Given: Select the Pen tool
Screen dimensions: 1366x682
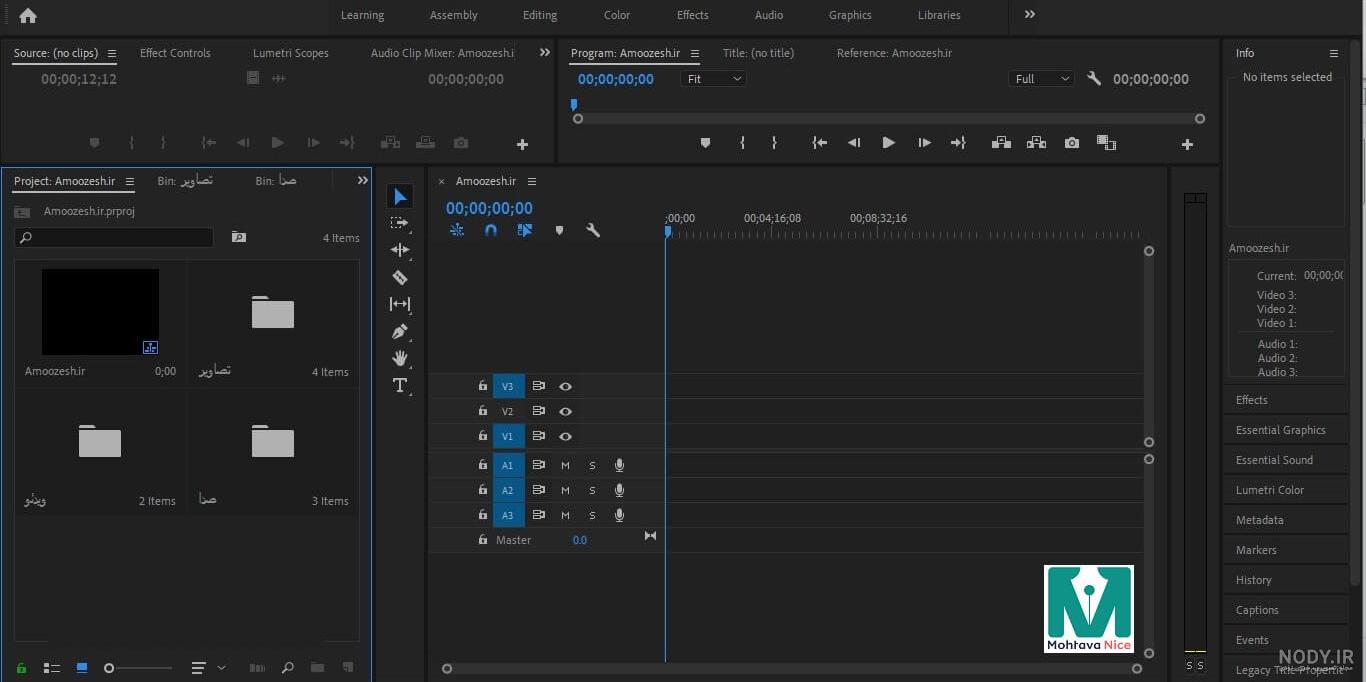Looking at the screenshot, I should tap(400, 331).
